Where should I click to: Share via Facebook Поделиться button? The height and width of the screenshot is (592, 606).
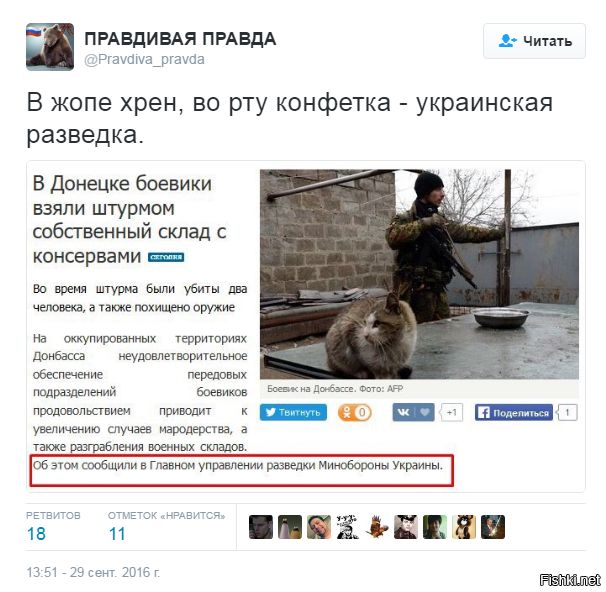tap(514, 412)
